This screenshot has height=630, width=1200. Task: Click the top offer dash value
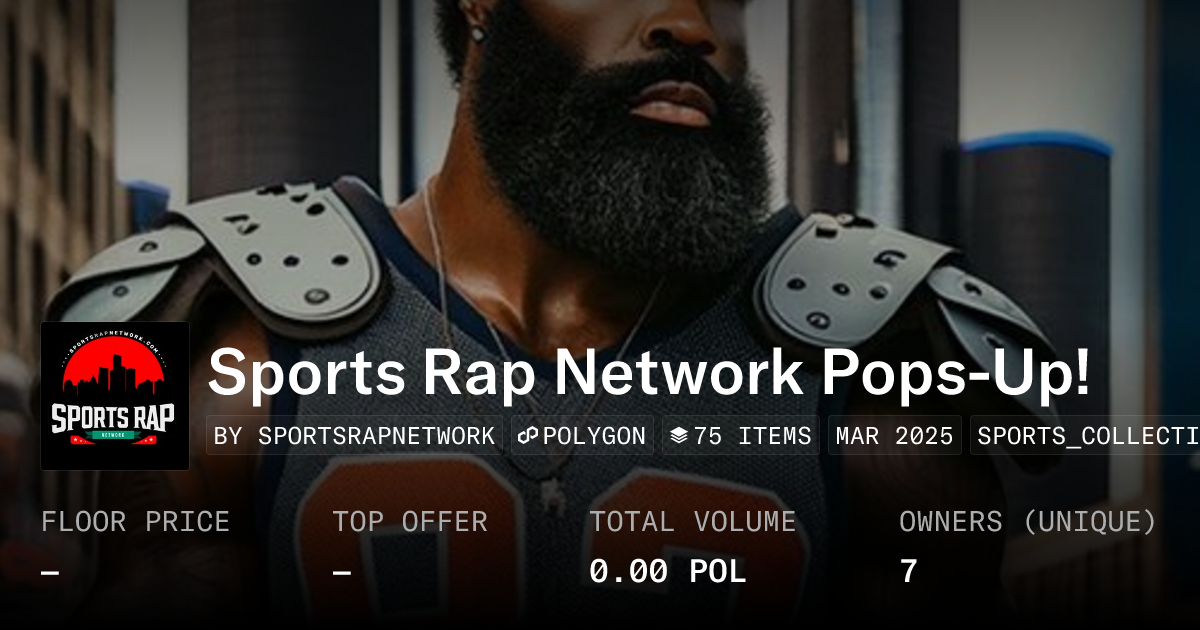pyautogui.click(x=342, y=573)
